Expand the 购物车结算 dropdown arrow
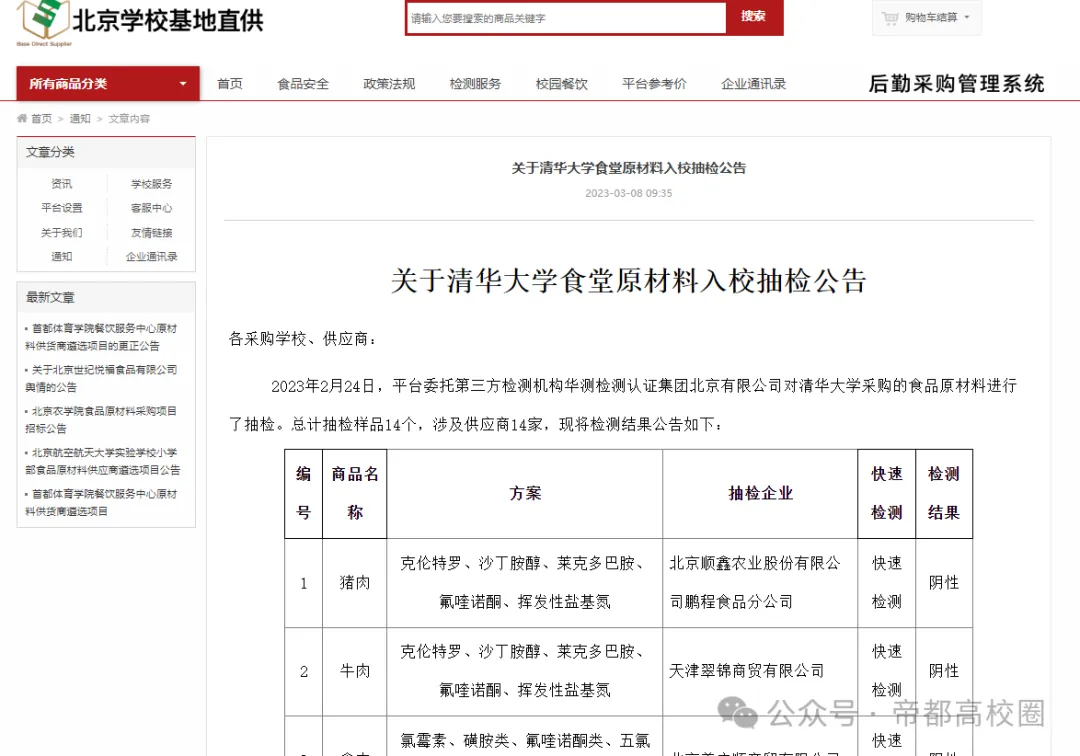Viewport: 1080px width, 756px height. click(x=967, y=17)
